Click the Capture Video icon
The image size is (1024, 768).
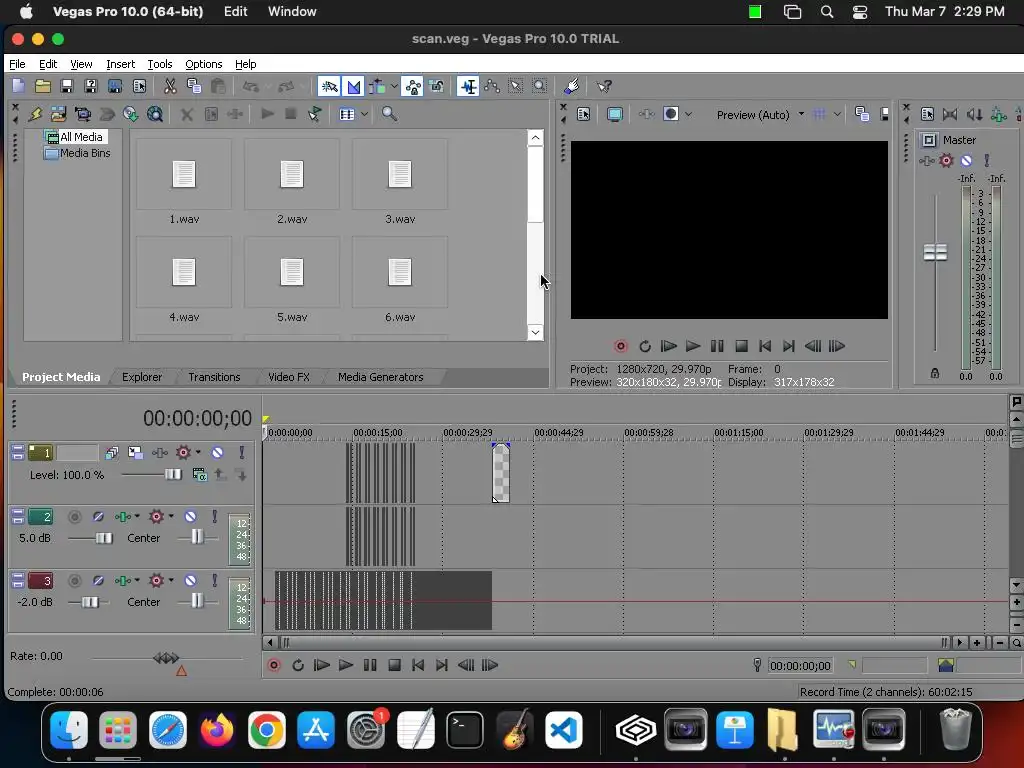(x=82, y=114)
